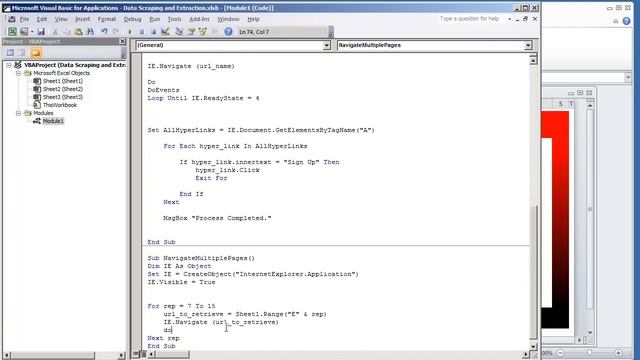
Task: Select Sheet3 (Sheet3) in project tree
Action: coord(63,97)
